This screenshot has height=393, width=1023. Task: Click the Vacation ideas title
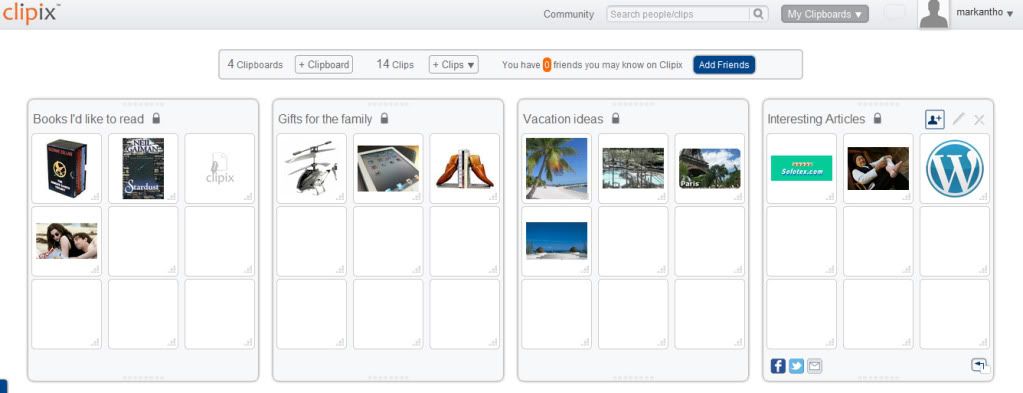click(x=563, y=119)
